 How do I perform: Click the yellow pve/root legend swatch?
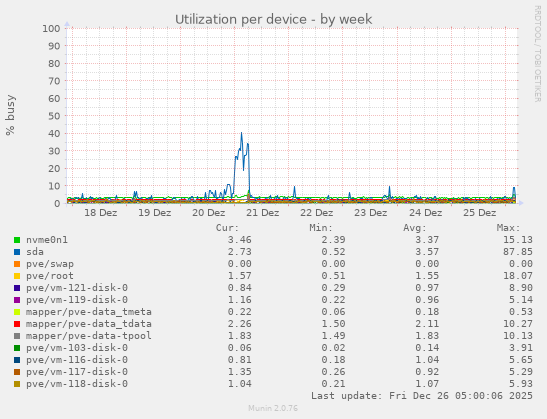(17, 276)
